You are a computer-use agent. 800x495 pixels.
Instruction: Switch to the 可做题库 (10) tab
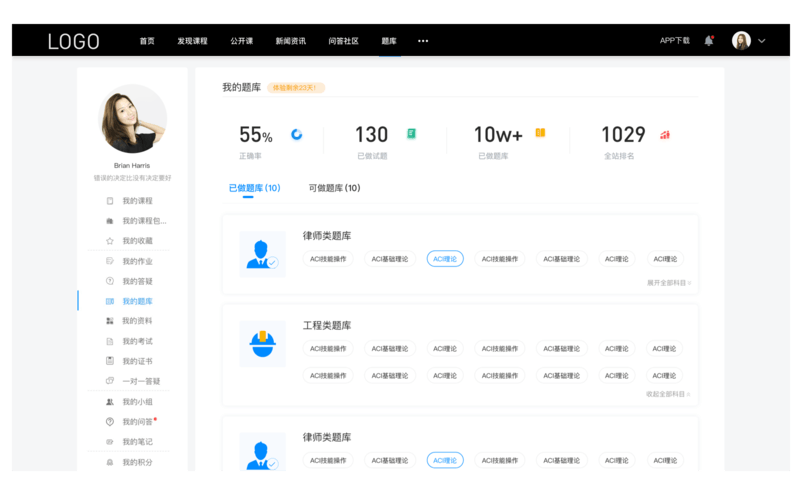[x=334, y=188]
